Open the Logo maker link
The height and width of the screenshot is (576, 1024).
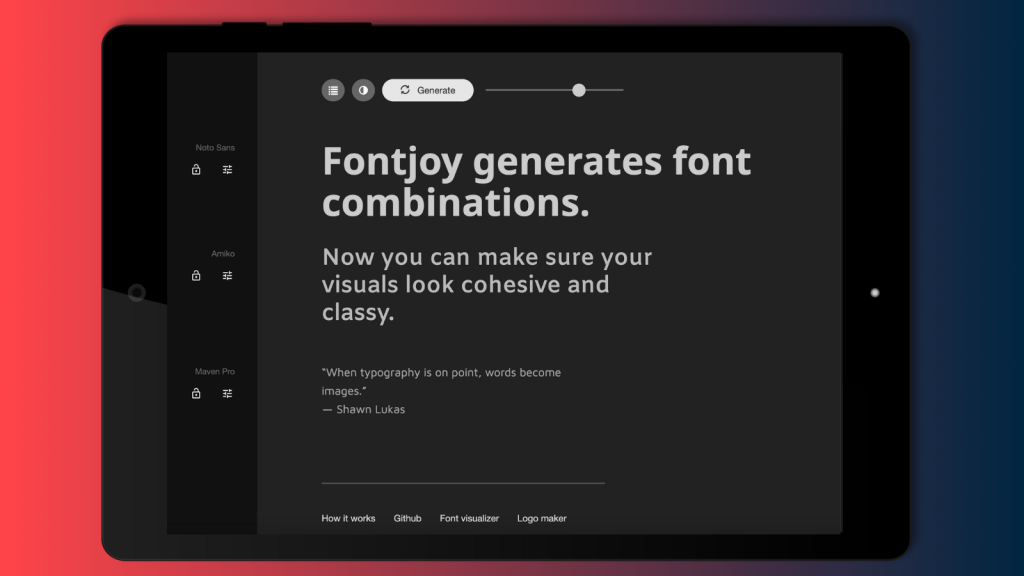[x=542, y=519]
